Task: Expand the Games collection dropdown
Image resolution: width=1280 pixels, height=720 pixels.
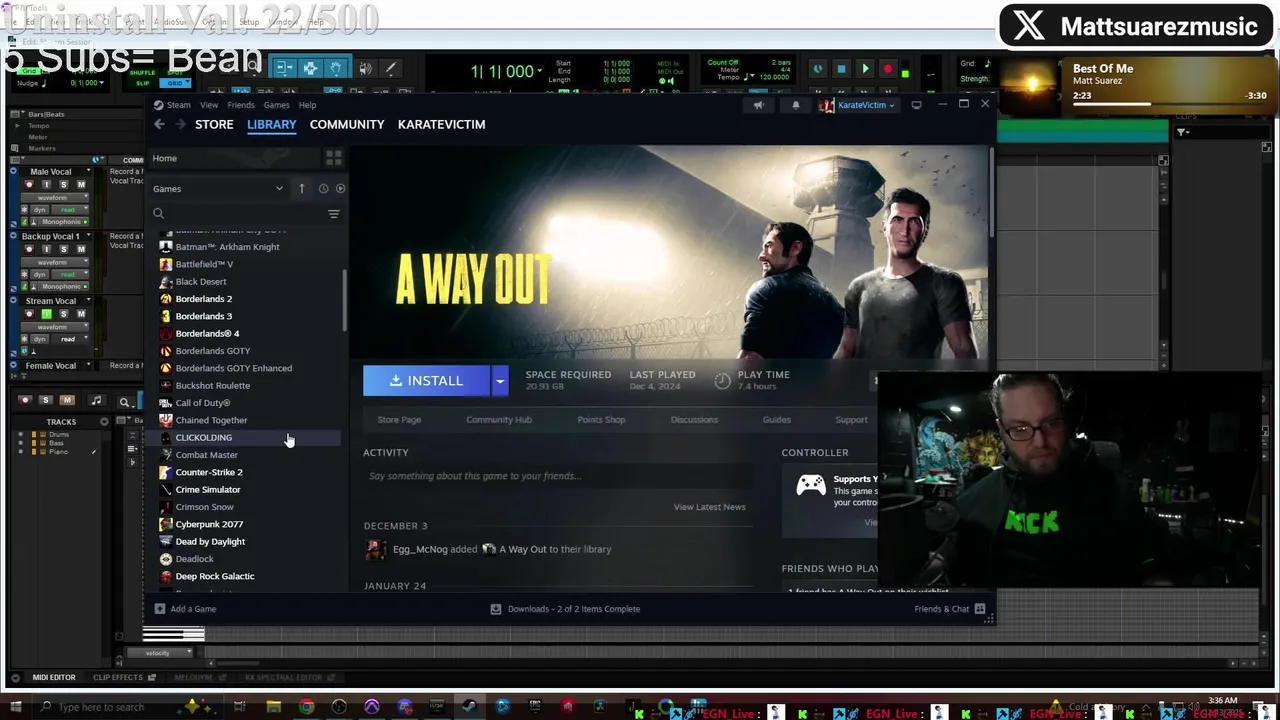Action: point(279,189)
